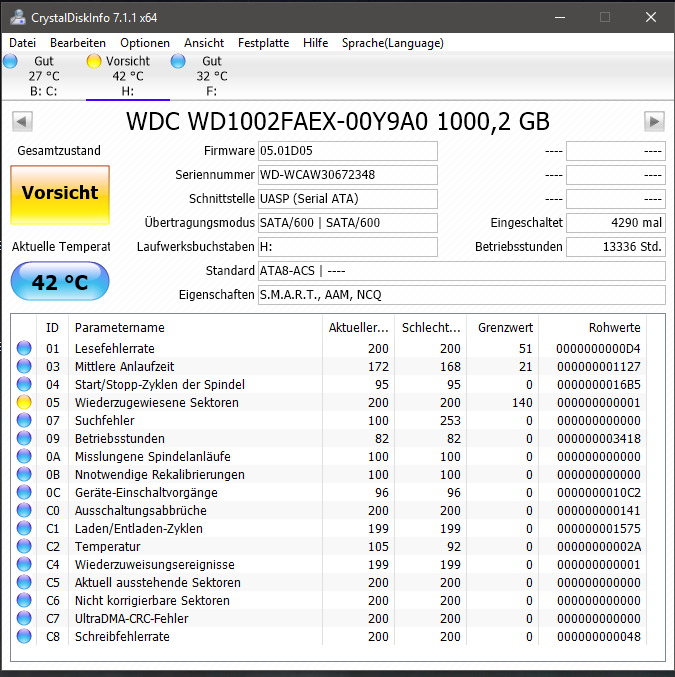Go to previous disk with left arrow
675x677 pixels.
[22, 121]
